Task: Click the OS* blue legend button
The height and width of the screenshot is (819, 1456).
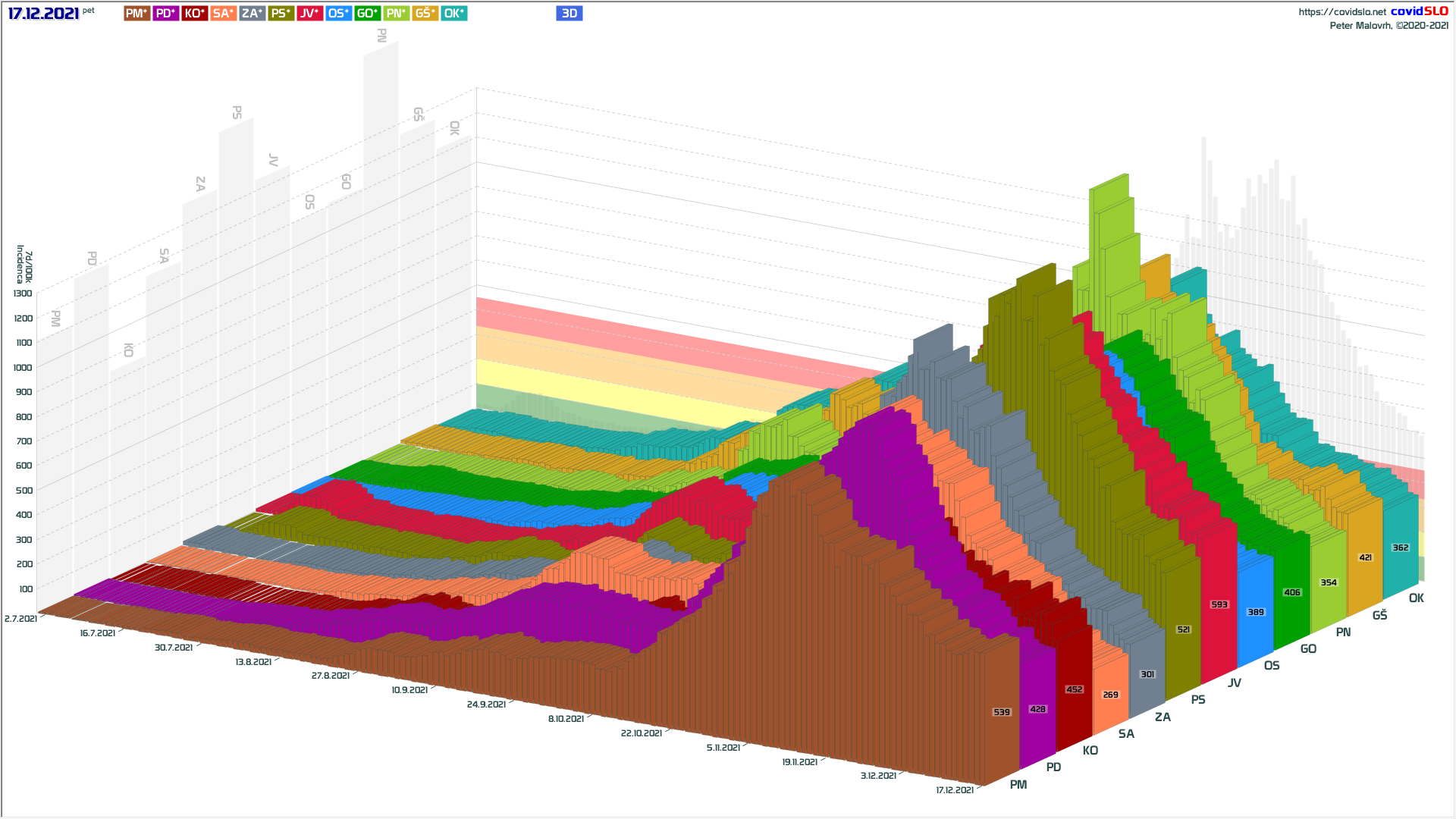Action: [338, 14]
